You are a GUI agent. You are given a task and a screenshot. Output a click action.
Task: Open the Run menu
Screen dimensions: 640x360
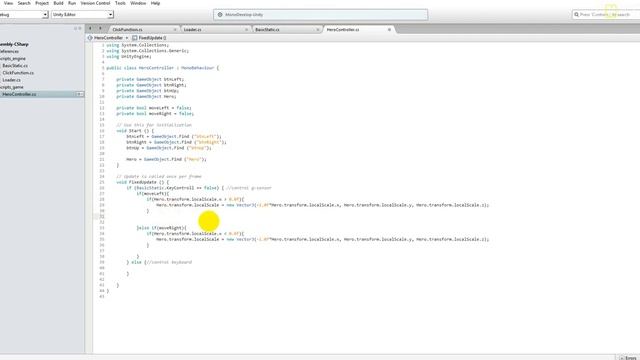coord(72,3)
